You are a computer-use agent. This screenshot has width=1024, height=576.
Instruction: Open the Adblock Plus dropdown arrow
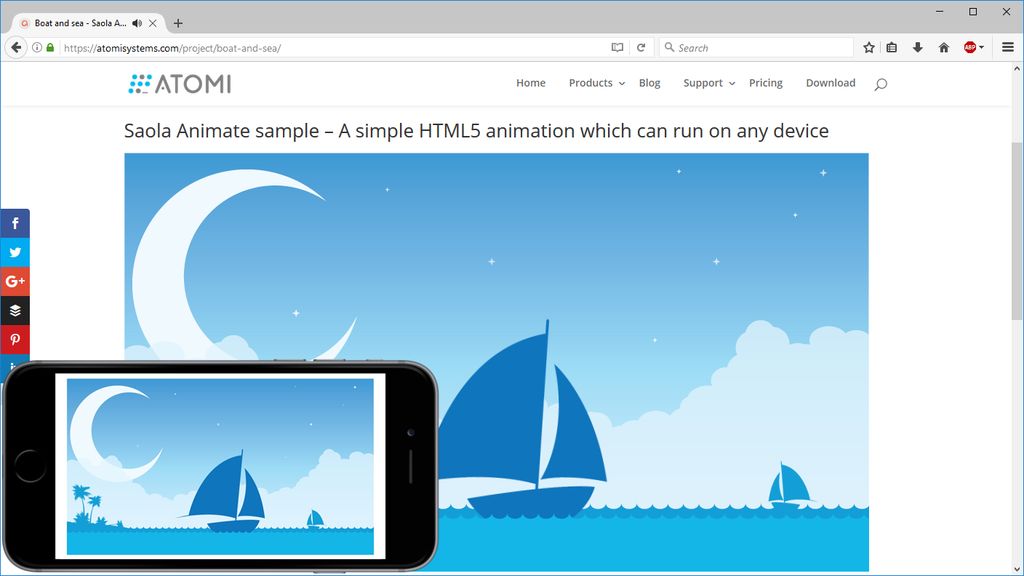tap(979, 47)
